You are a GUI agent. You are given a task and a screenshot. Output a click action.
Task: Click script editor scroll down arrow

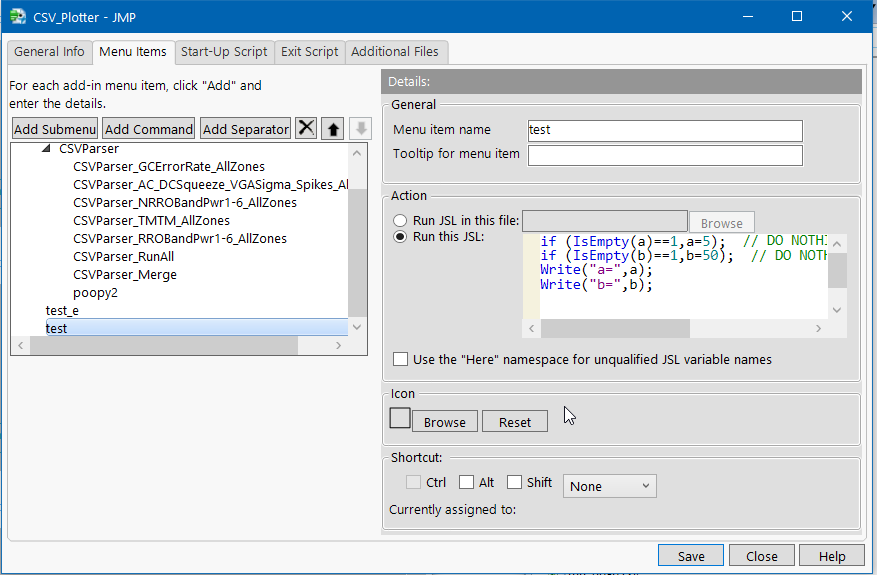(x=837, y=310)
